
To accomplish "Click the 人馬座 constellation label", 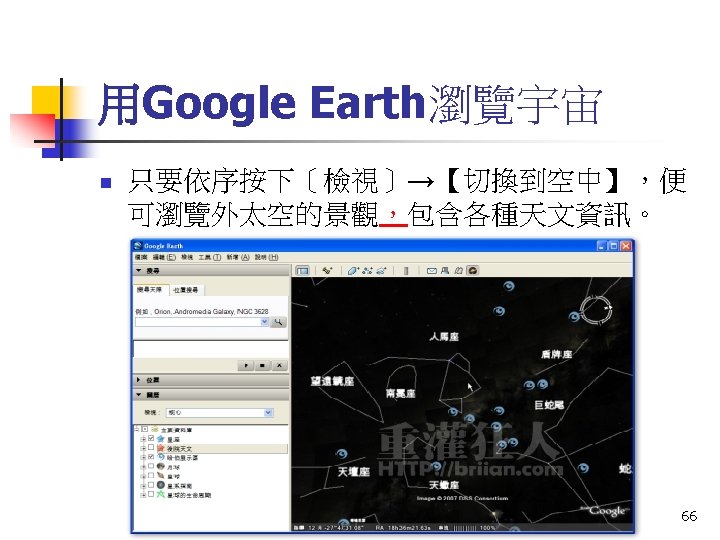I will [x=444, y=337].
